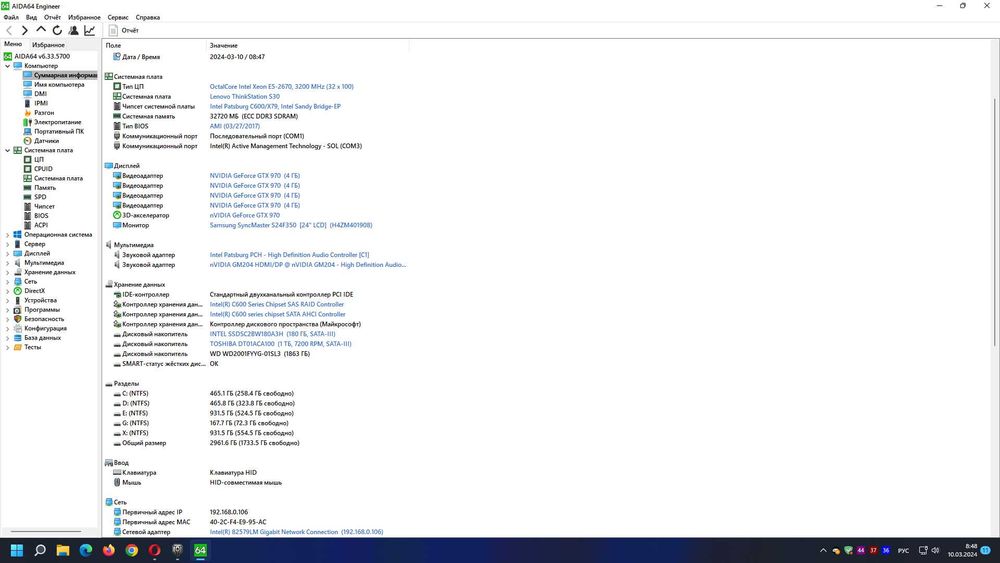Switch to the Меню sidebar tab
This screenshot has height=563, width=1000.
pos(13,44)
